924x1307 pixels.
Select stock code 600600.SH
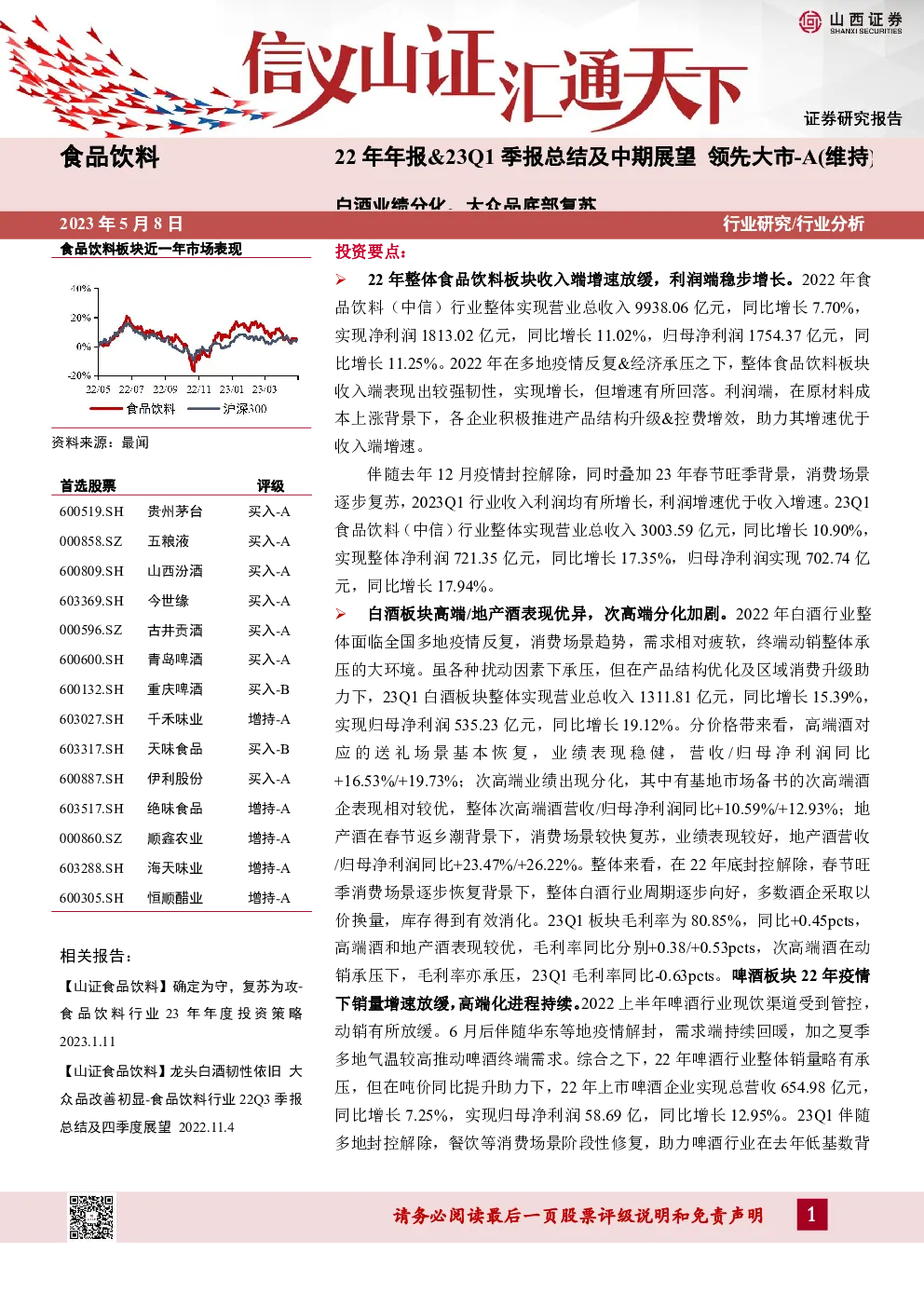[91, 660]
